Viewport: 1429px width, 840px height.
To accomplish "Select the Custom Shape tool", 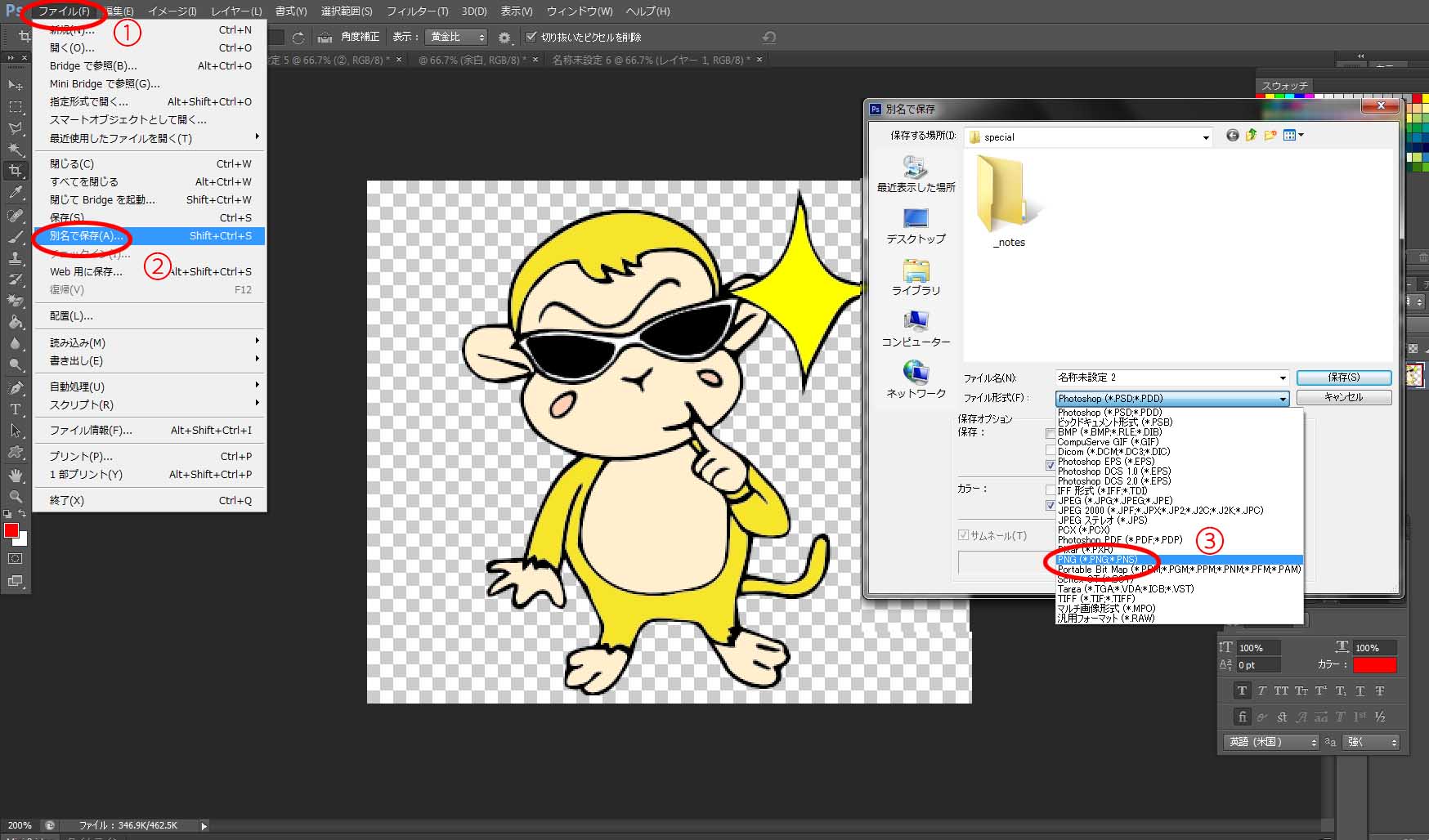I will [x=16, y=451].
